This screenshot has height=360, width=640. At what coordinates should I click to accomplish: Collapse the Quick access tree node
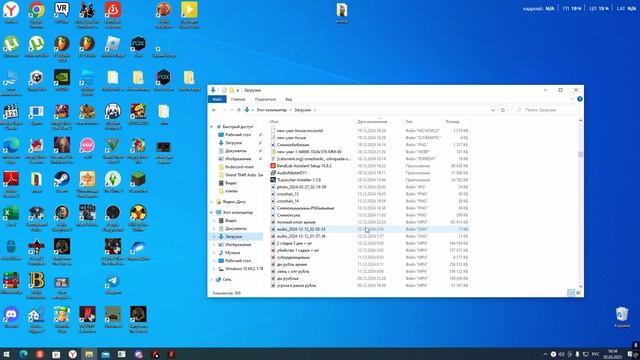tap(211, 127)
